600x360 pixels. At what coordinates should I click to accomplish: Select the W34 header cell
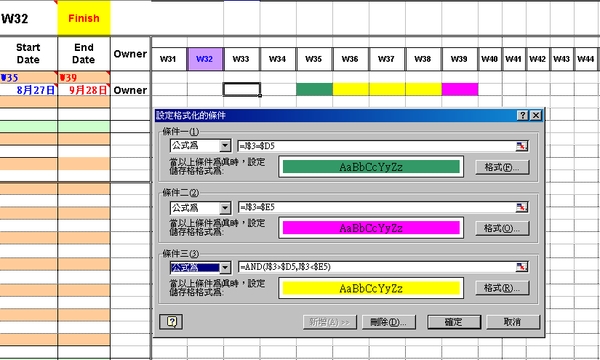pos(278,59)
